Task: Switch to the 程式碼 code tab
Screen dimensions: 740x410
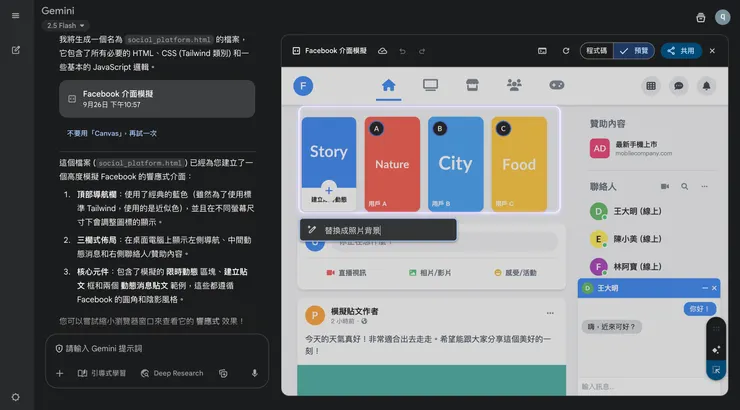Action: coord(597,51)
